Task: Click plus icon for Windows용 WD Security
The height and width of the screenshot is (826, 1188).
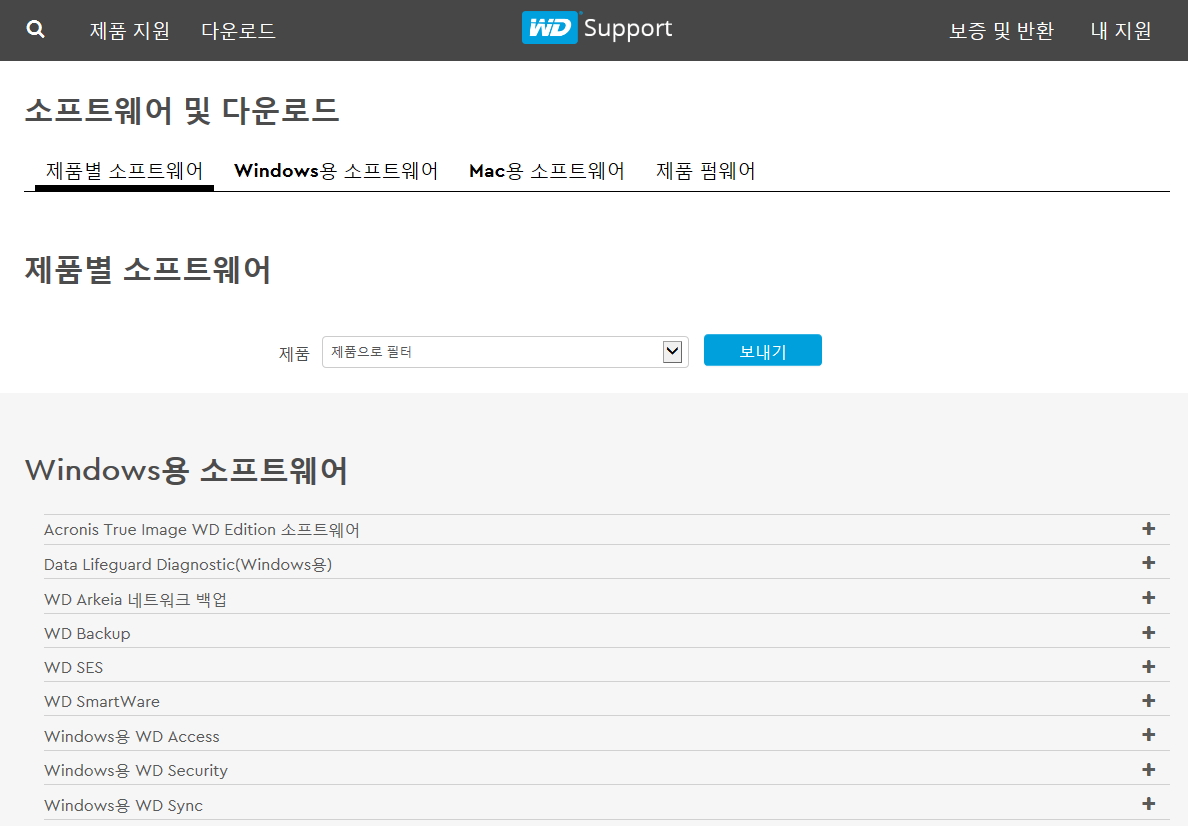Action: pos(1148,770)
